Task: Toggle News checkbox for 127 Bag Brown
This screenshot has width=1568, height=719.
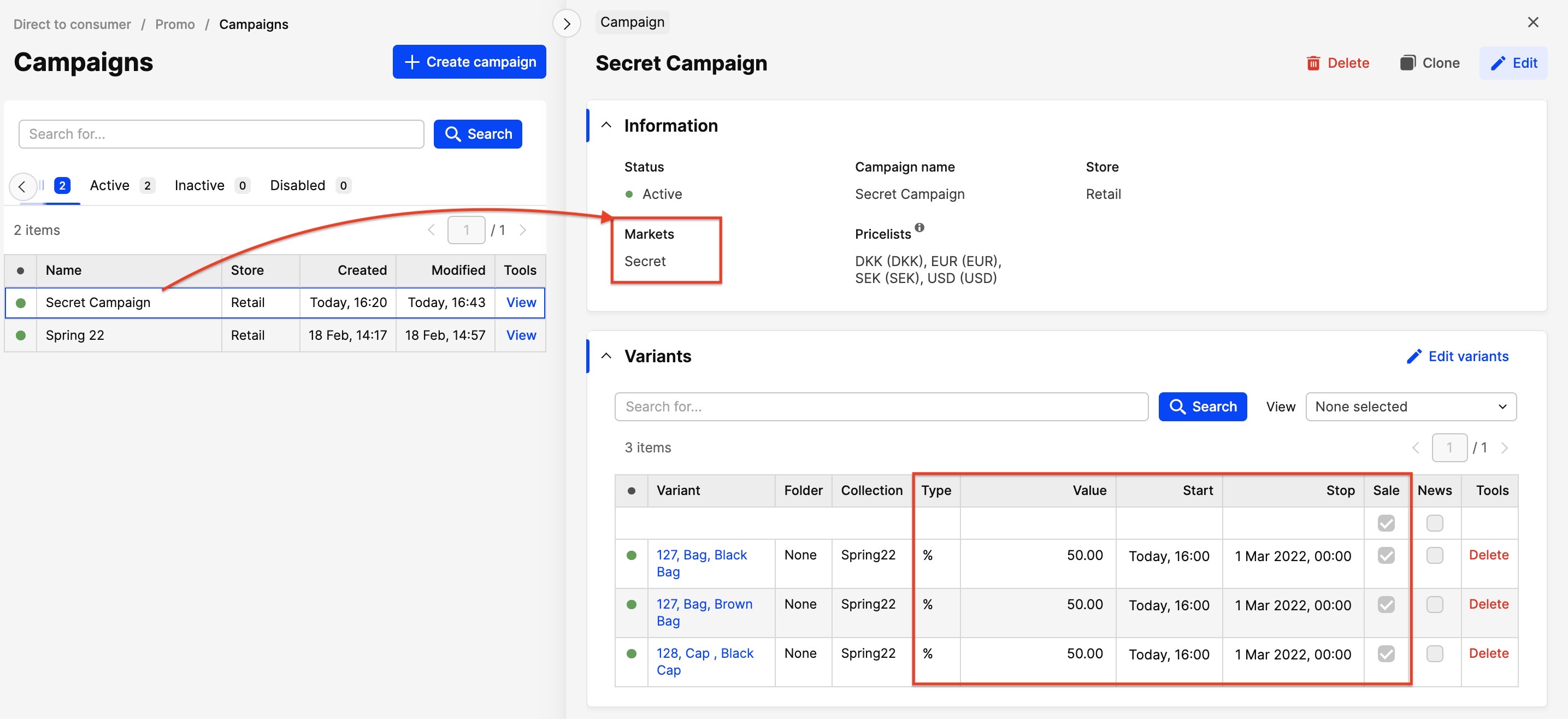Action: point(1434,605)
